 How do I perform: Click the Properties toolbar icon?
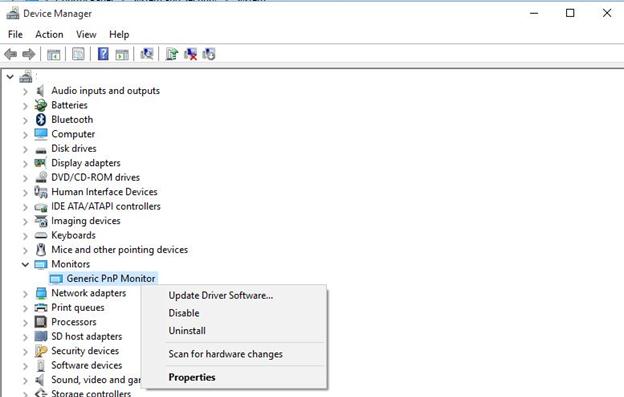78,54
